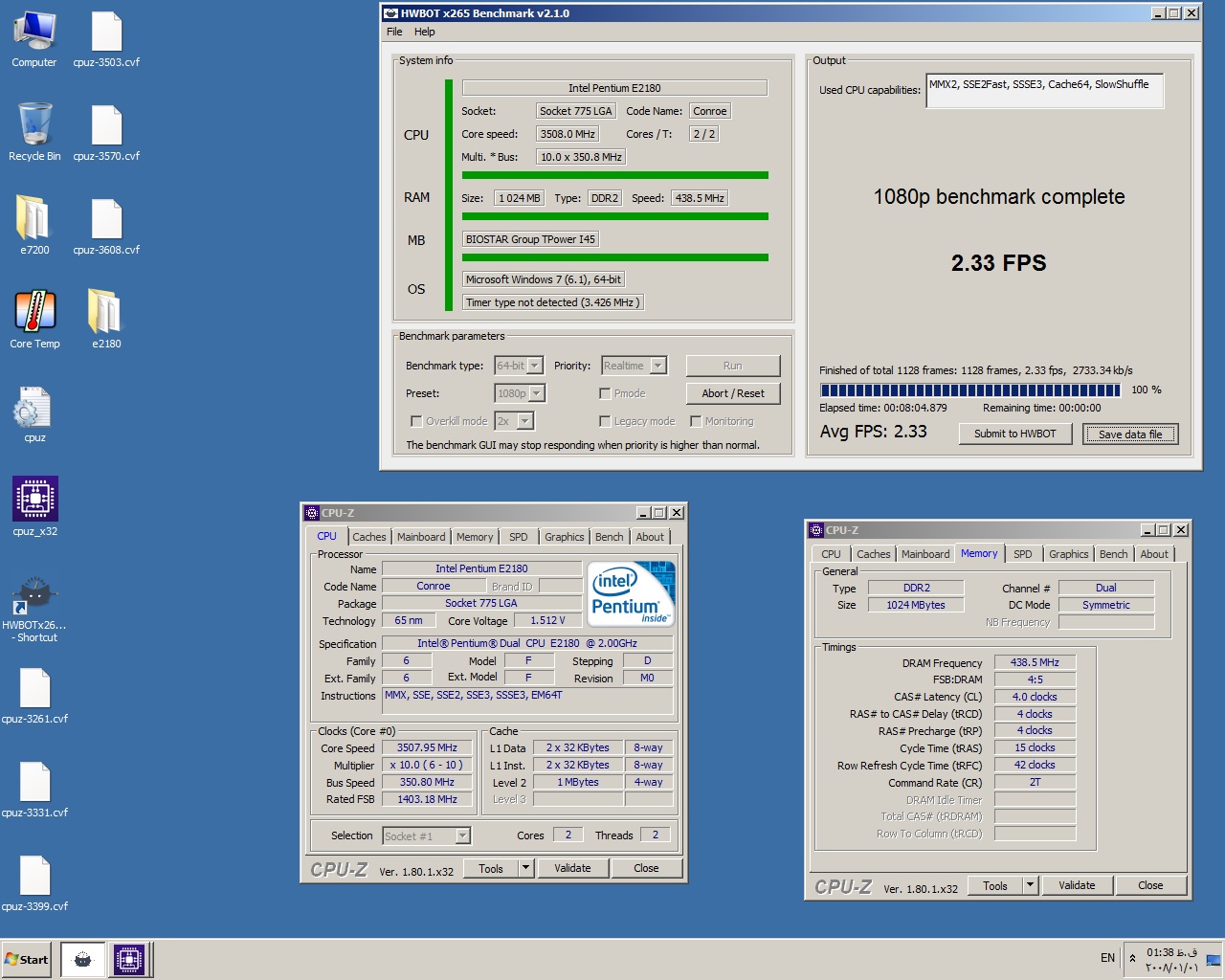Click the EN language indicator in the tray

[x=1107, y=958]
